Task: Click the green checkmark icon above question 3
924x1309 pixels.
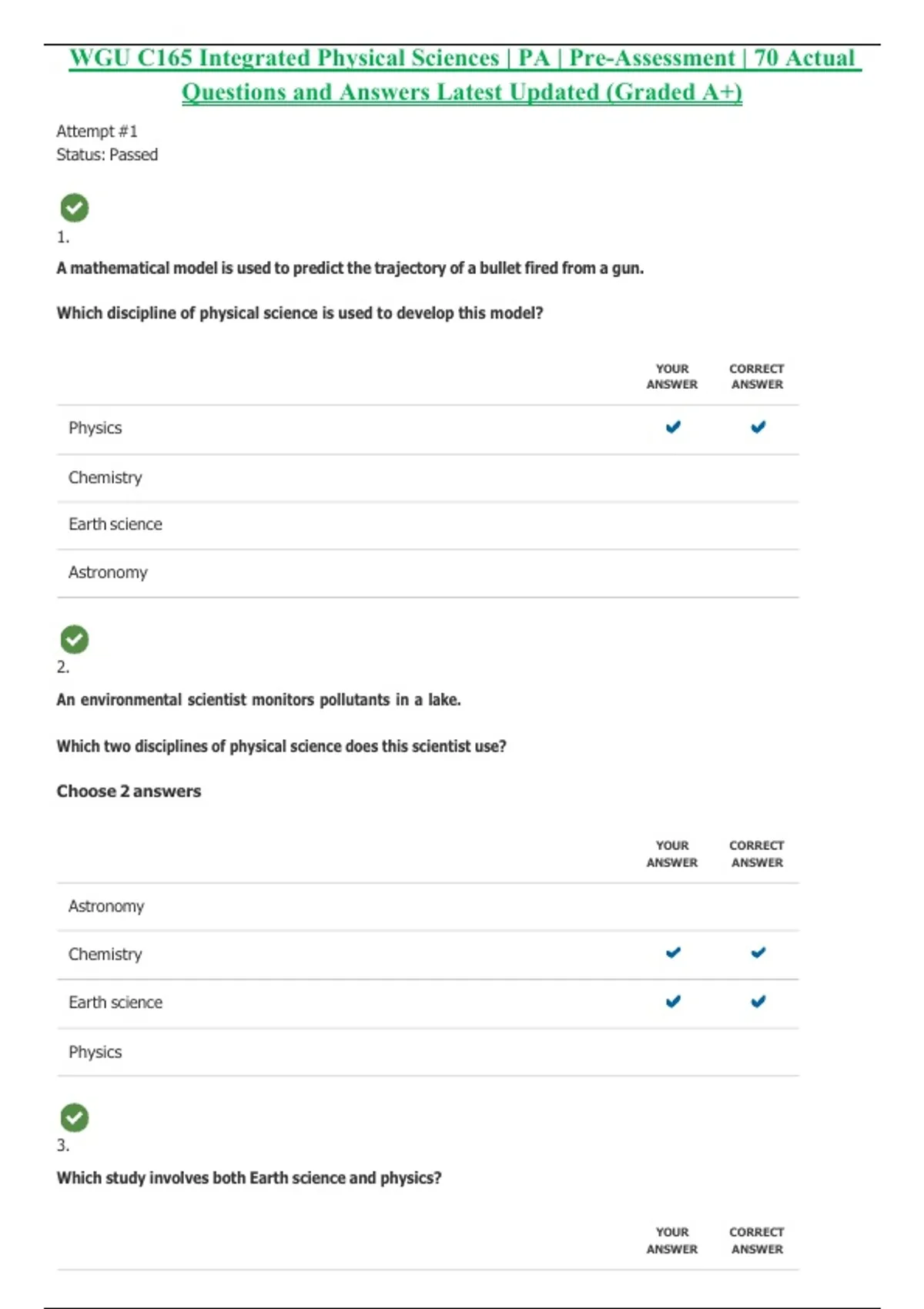Action: 75,1118
